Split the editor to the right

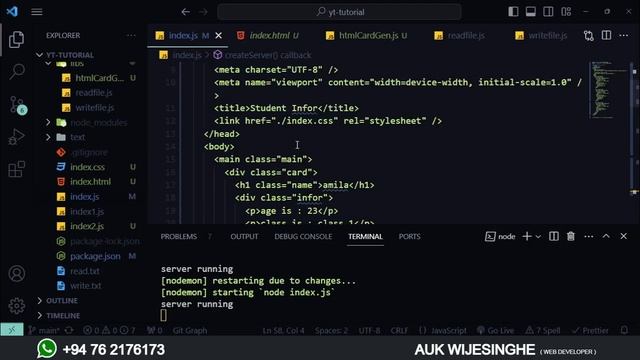[607, 36]
